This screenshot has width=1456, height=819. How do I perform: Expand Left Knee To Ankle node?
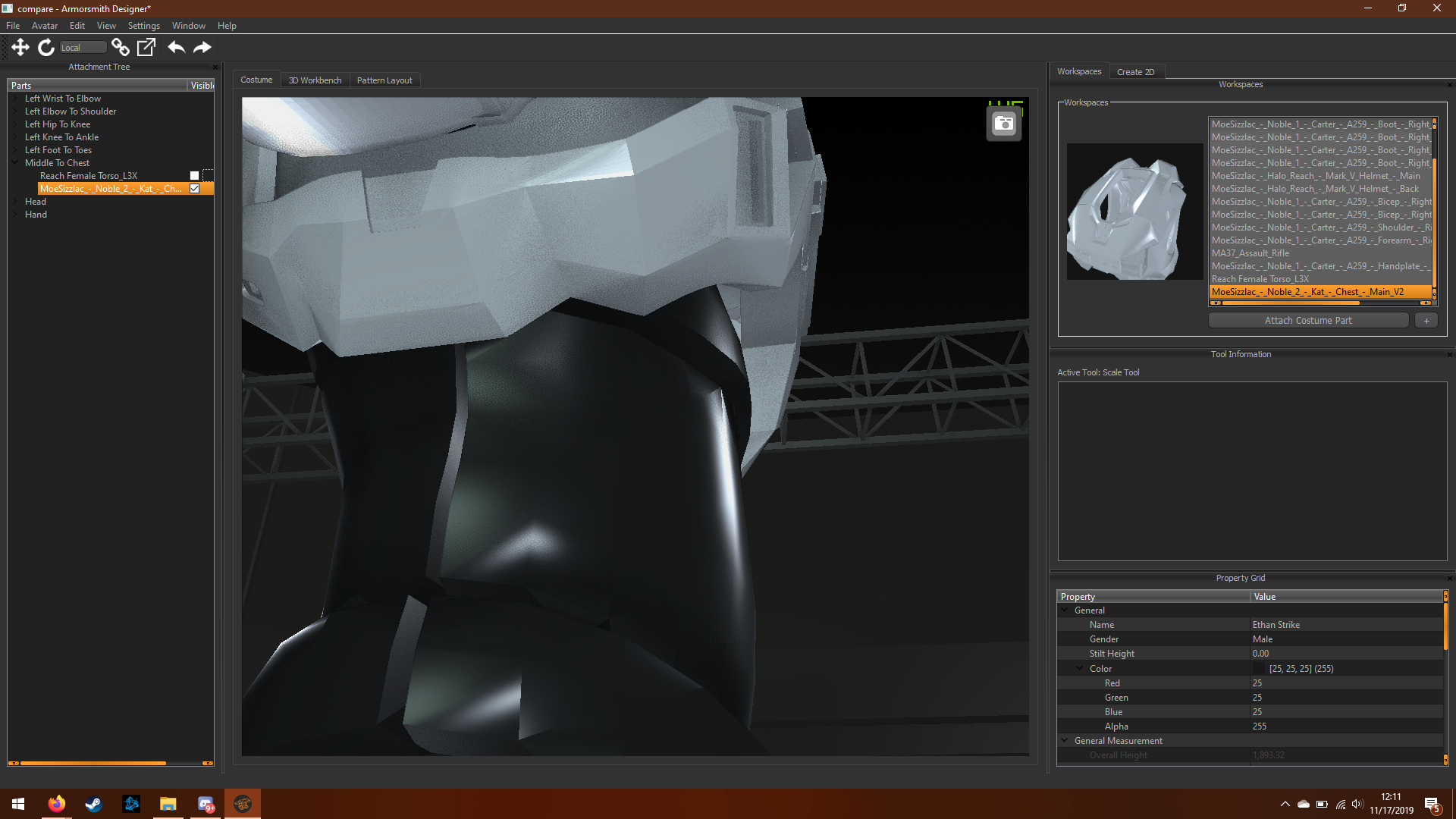15,137
